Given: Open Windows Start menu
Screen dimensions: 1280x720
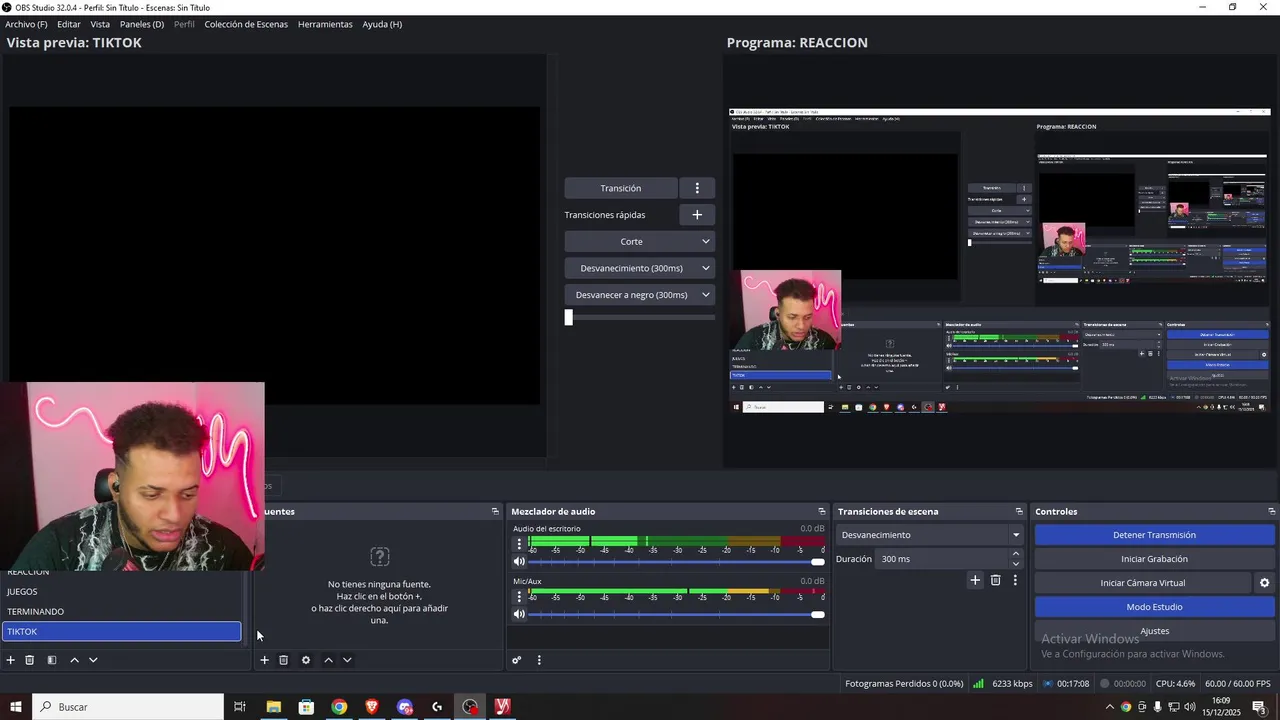Looking at the screenshot, I should [x=16, y=707].
